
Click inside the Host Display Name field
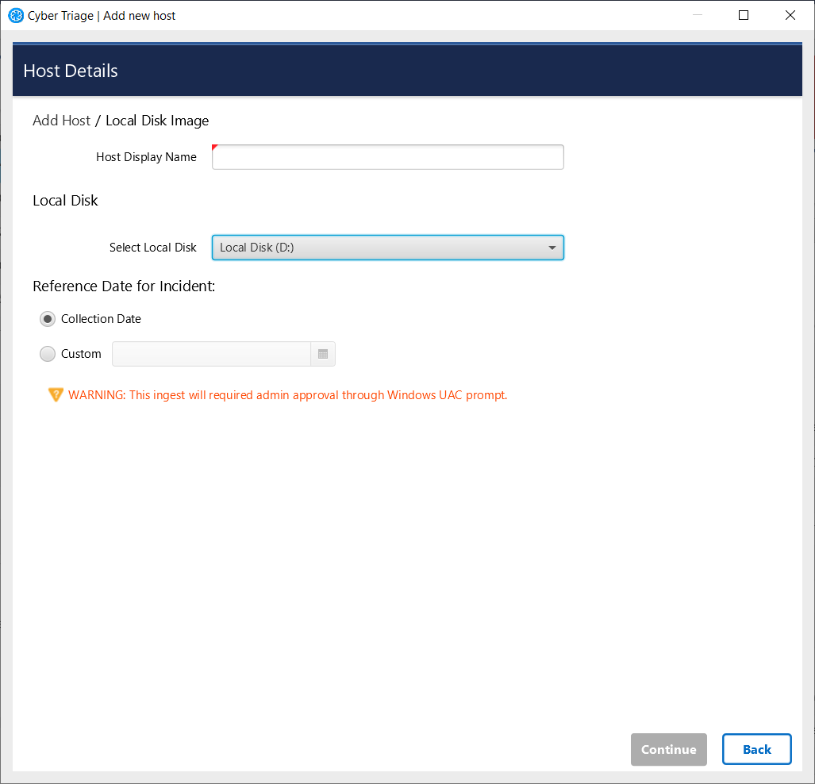(x=387, y=157)
